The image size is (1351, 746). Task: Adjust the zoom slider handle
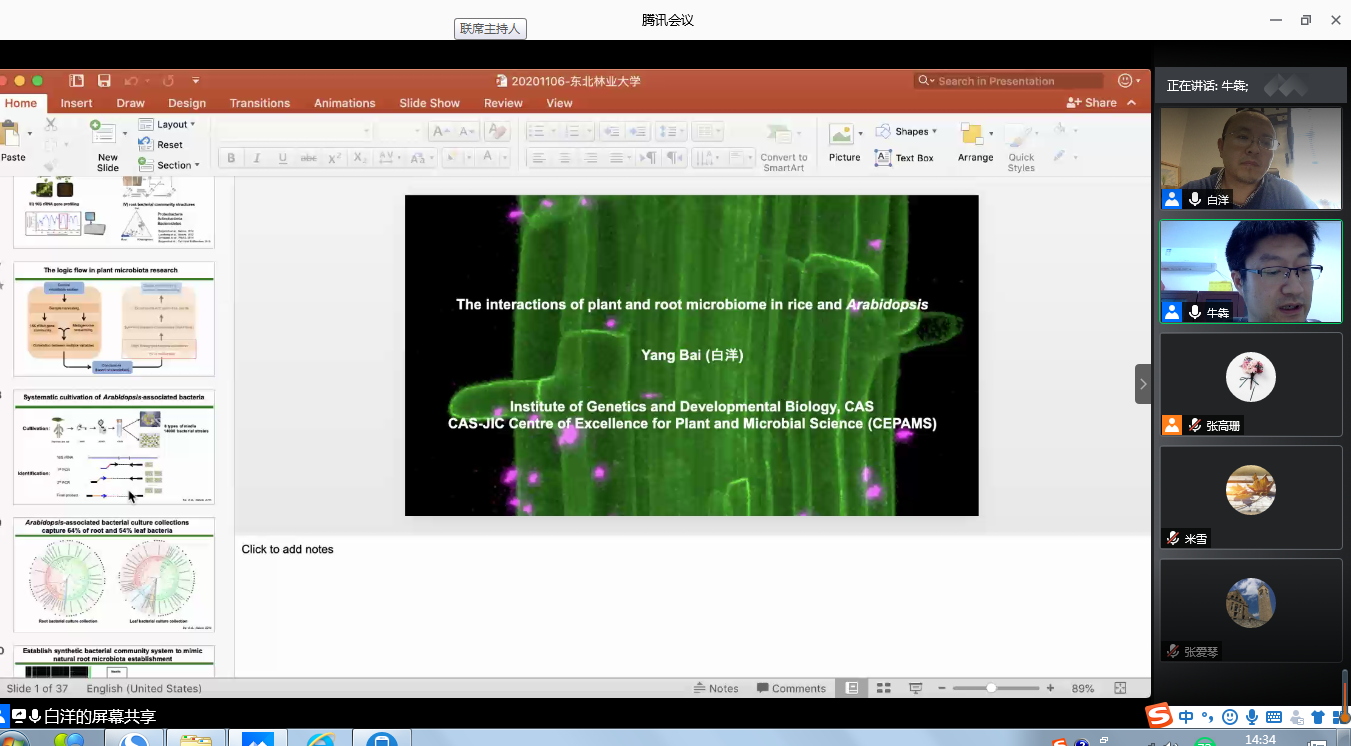991,688
